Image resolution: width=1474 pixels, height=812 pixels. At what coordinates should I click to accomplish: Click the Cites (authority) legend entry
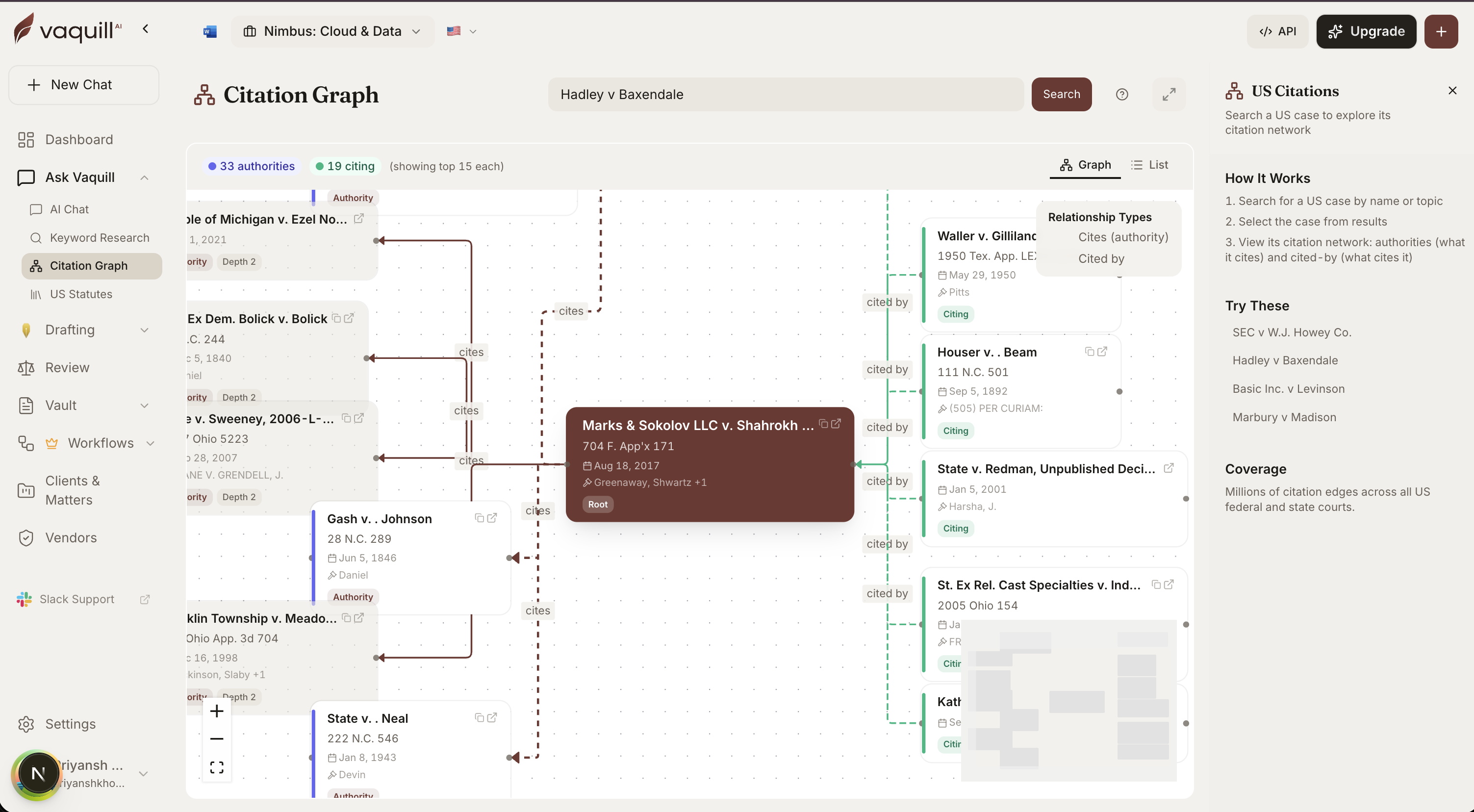pos(1123,237)
